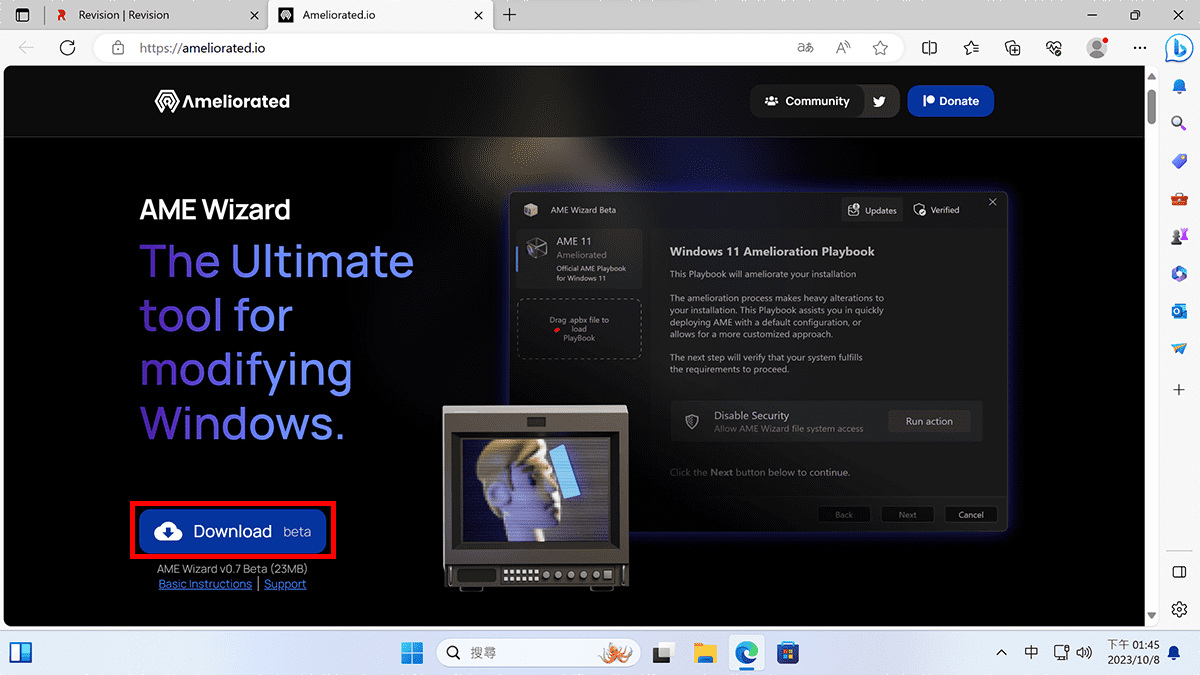1200x675 pixels.
Task: Open the Updates panel in AME Wizard
Action: tap(871, 210)
